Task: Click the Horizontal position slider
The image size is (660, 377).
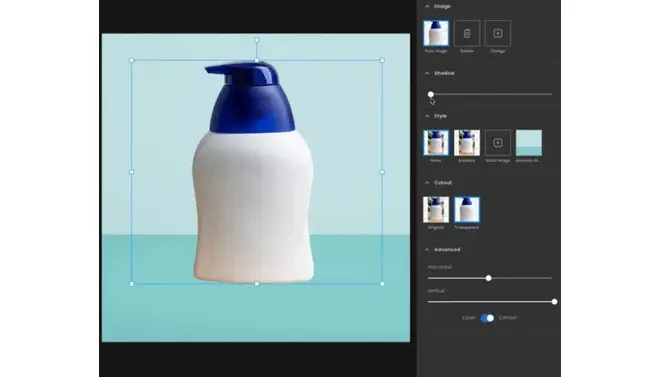Action: 490,278
